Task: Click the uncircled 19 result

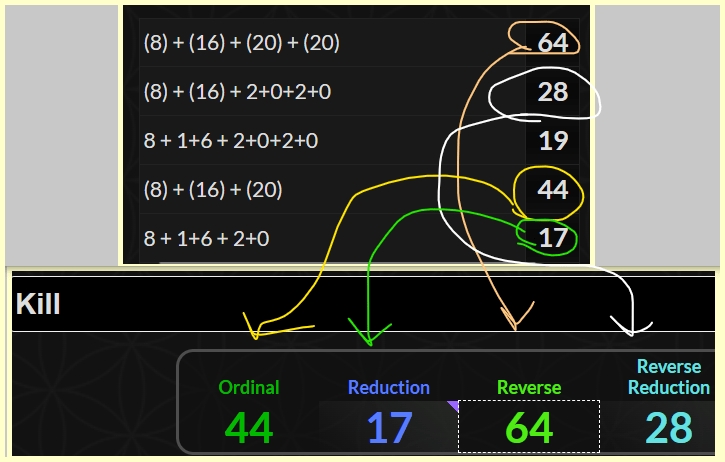Action: [x=553, y=141]
